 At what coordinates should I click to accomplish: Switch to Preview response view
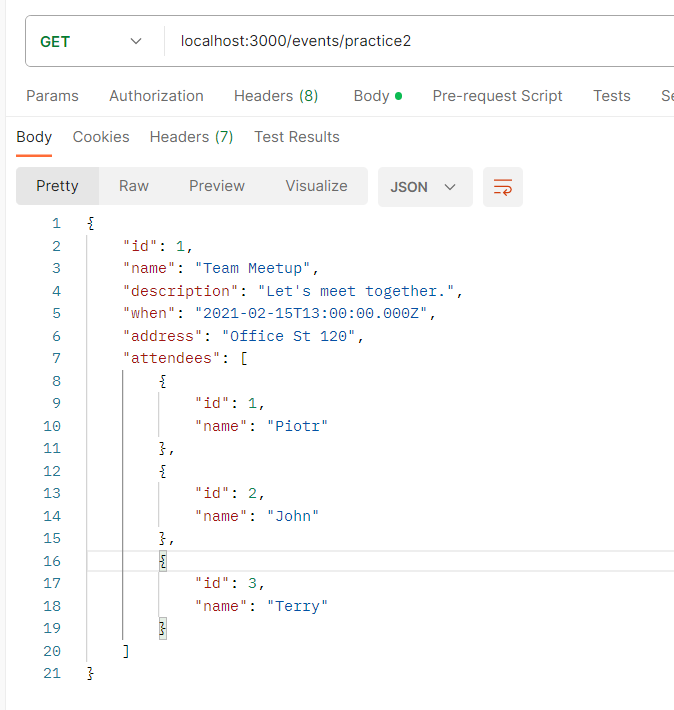tap(217, 186)
